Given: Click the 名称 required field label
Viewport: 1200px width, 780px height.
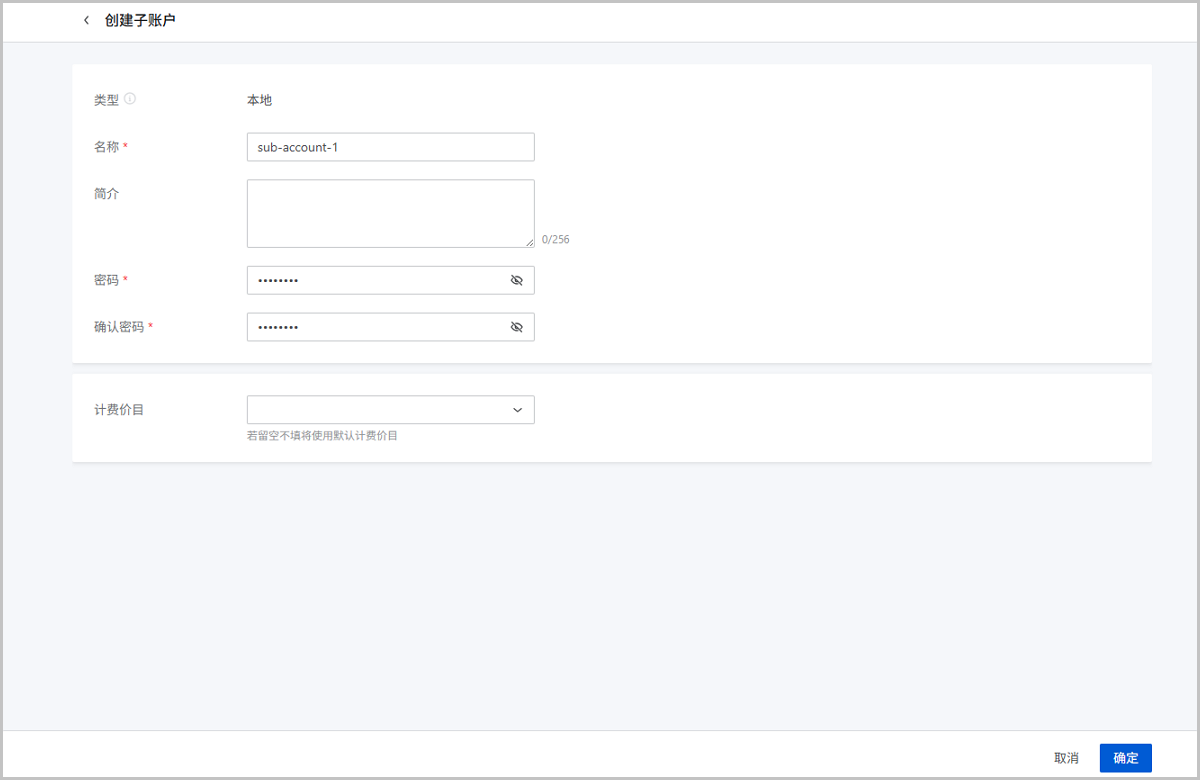Looking at the screenshot, I should pos(107,147).
